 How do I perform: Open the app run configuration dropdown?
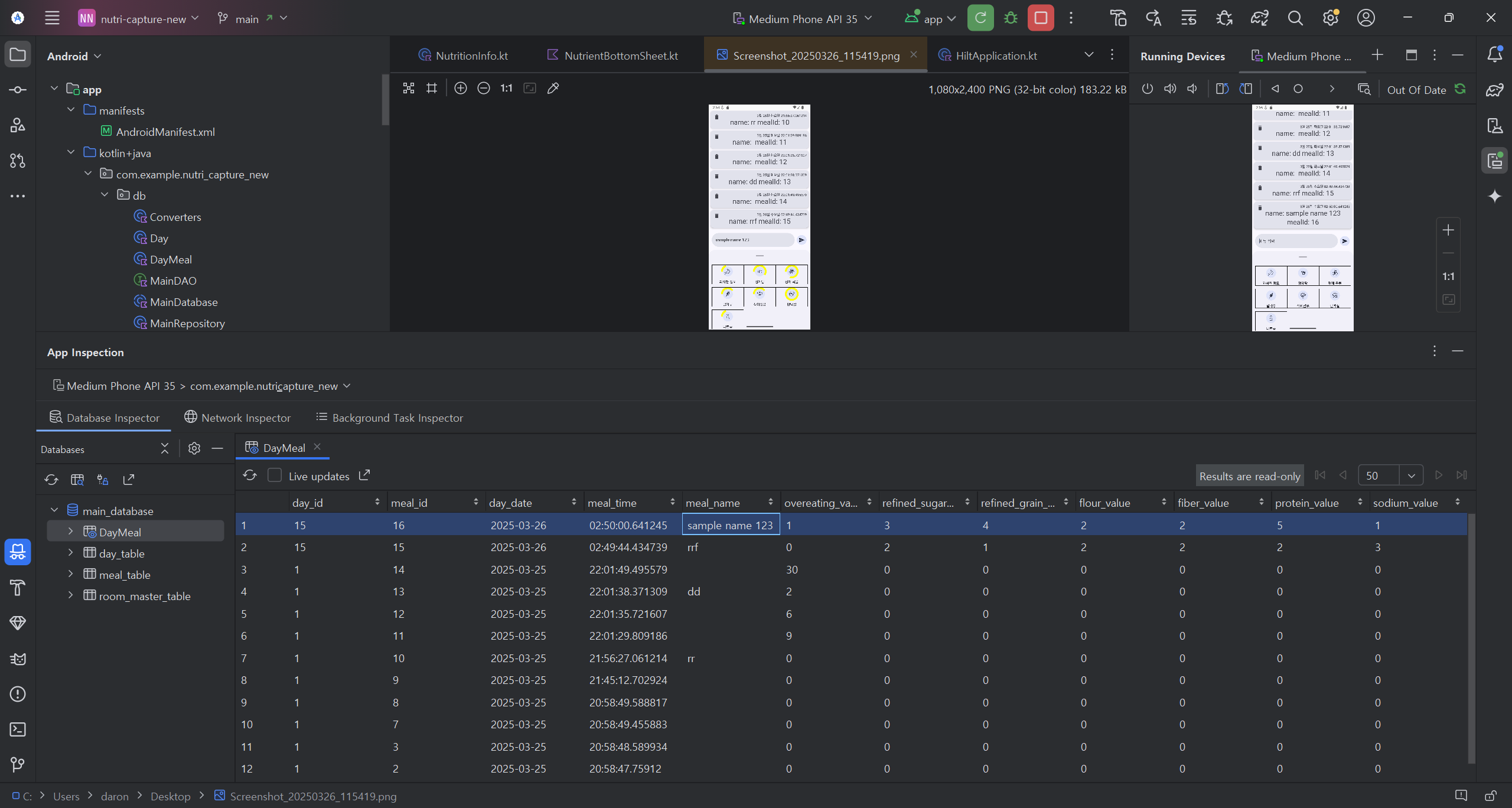point(930,18)
